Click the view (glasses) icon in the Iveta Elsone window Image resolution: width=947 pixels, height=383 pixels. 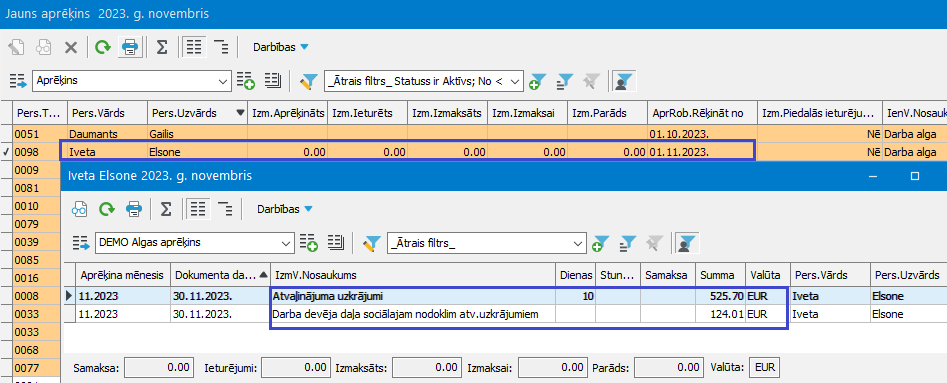(x=80, y=209)
